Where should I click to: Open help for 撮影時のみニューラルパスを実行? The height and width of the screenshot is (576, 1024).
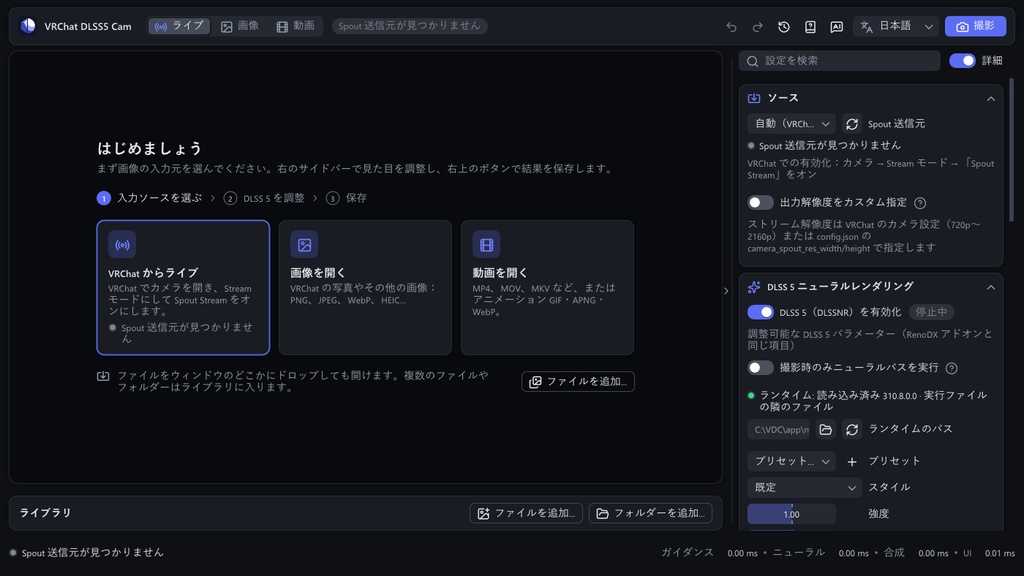(952, 368)
